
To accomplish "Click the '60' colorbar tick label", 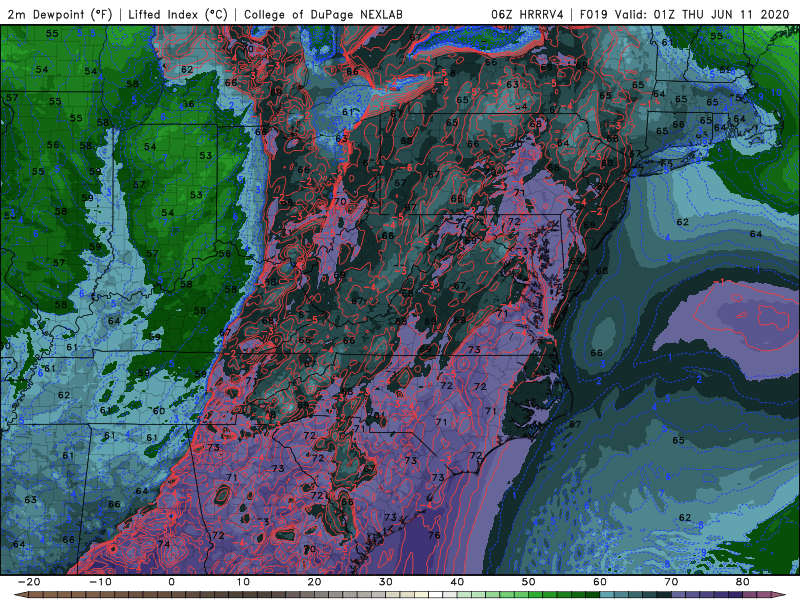I will coord(600,582).
